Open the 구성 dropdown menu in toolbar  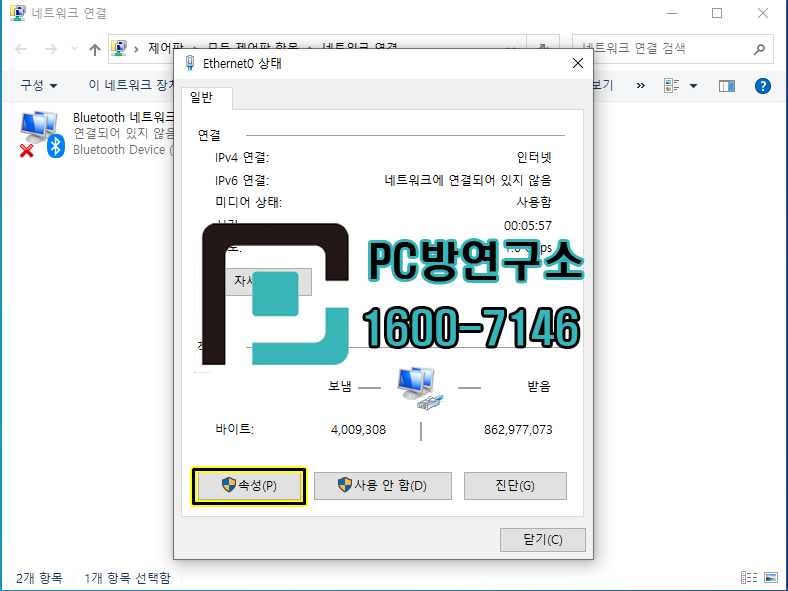tap(39, 85)
